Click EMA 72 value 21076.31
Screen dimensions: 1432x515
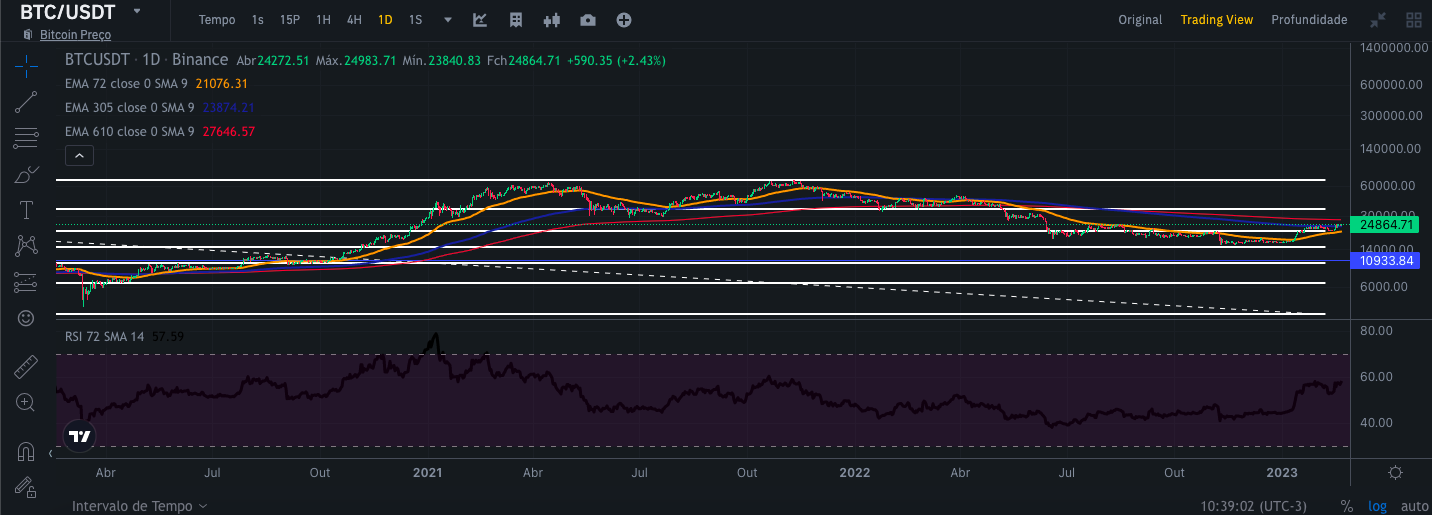click(x=222, y=83)
